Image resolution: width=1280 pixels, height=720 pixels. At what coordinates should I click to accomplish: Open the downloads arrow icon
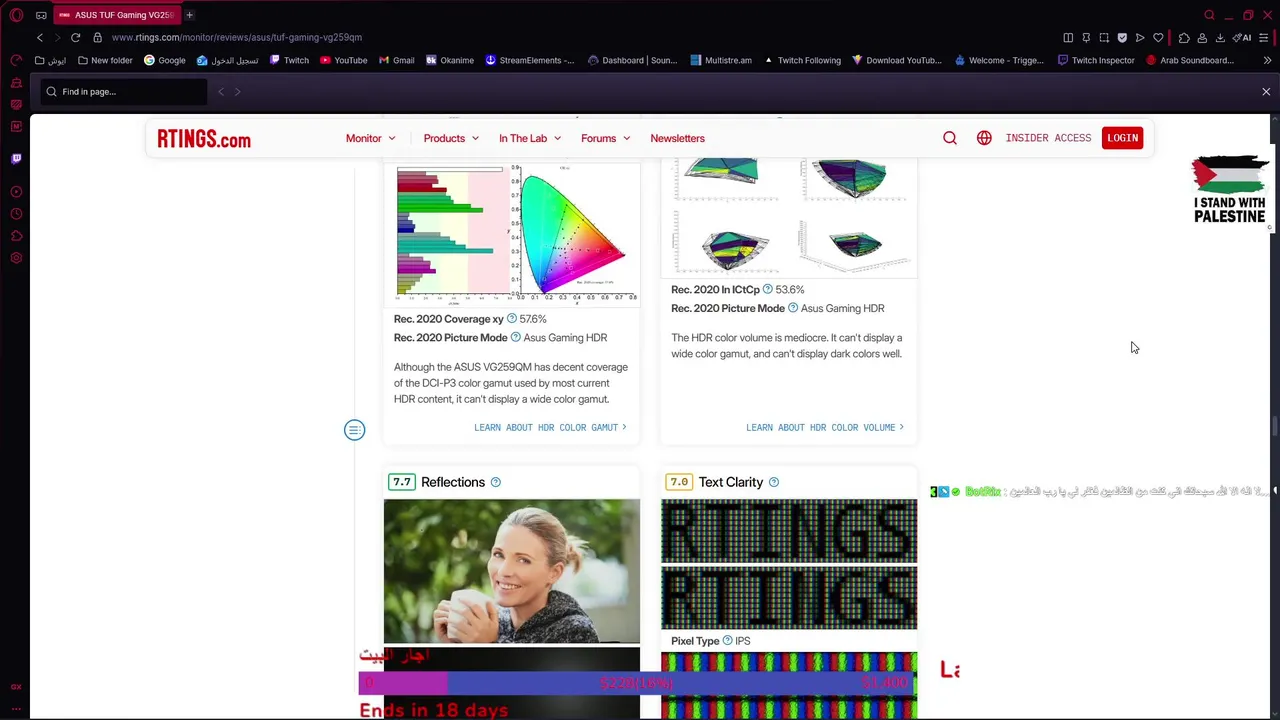tap(1220, 38)
